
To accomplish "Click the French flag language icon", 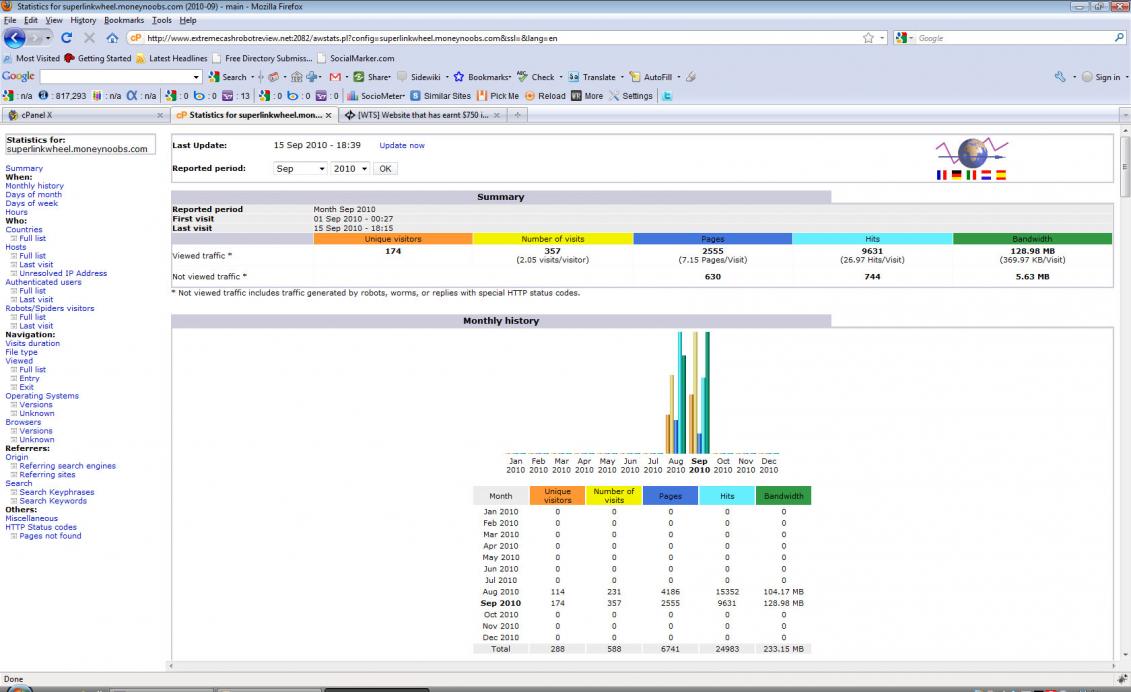I will click(941, 175).
